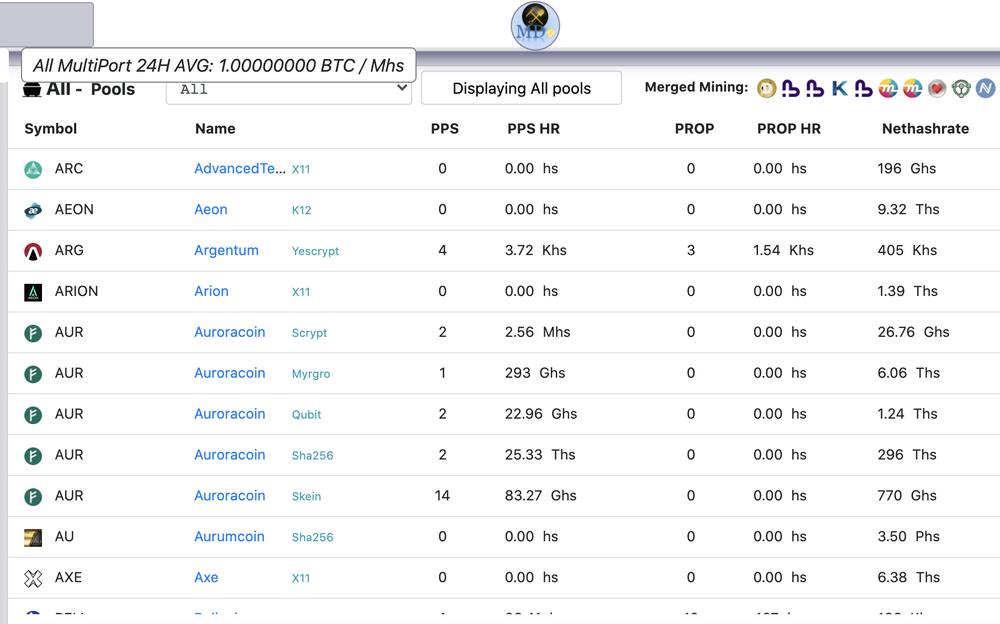1000x624 pixels.
Task: Click the Namecoin N merged mining icon
Action: (x=985, y=88)
